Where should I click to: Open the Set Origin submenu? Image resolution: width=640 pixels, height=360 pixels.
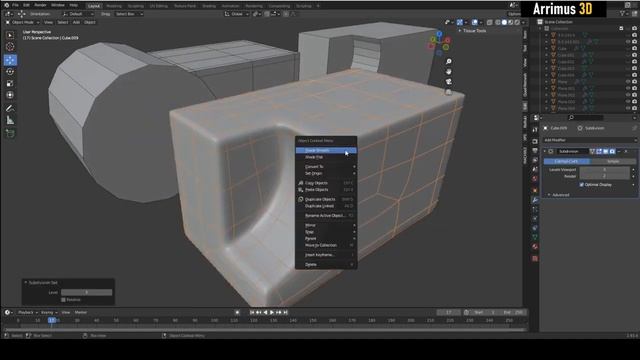pyautogui.click(x=326, y=173)
